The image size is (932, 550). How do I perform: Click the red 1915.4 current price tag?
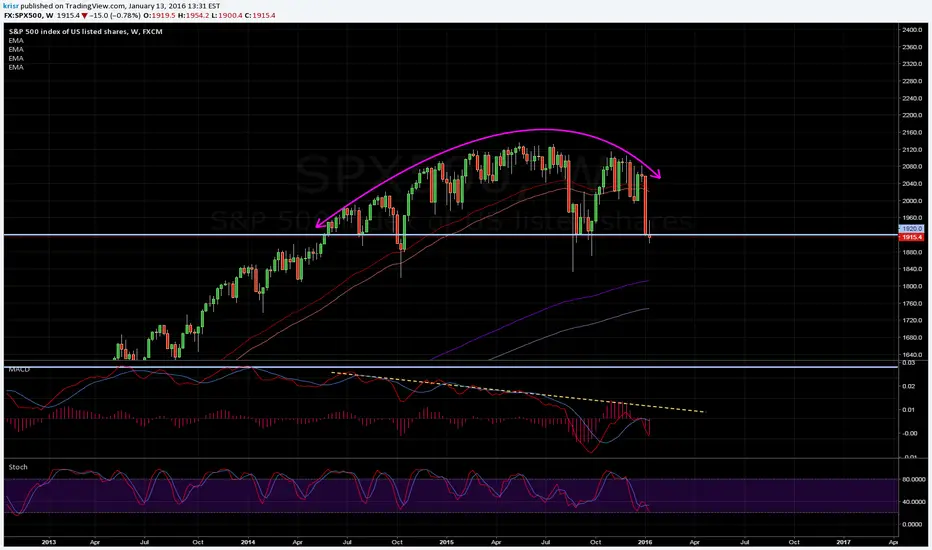click(x=911, y=237)
